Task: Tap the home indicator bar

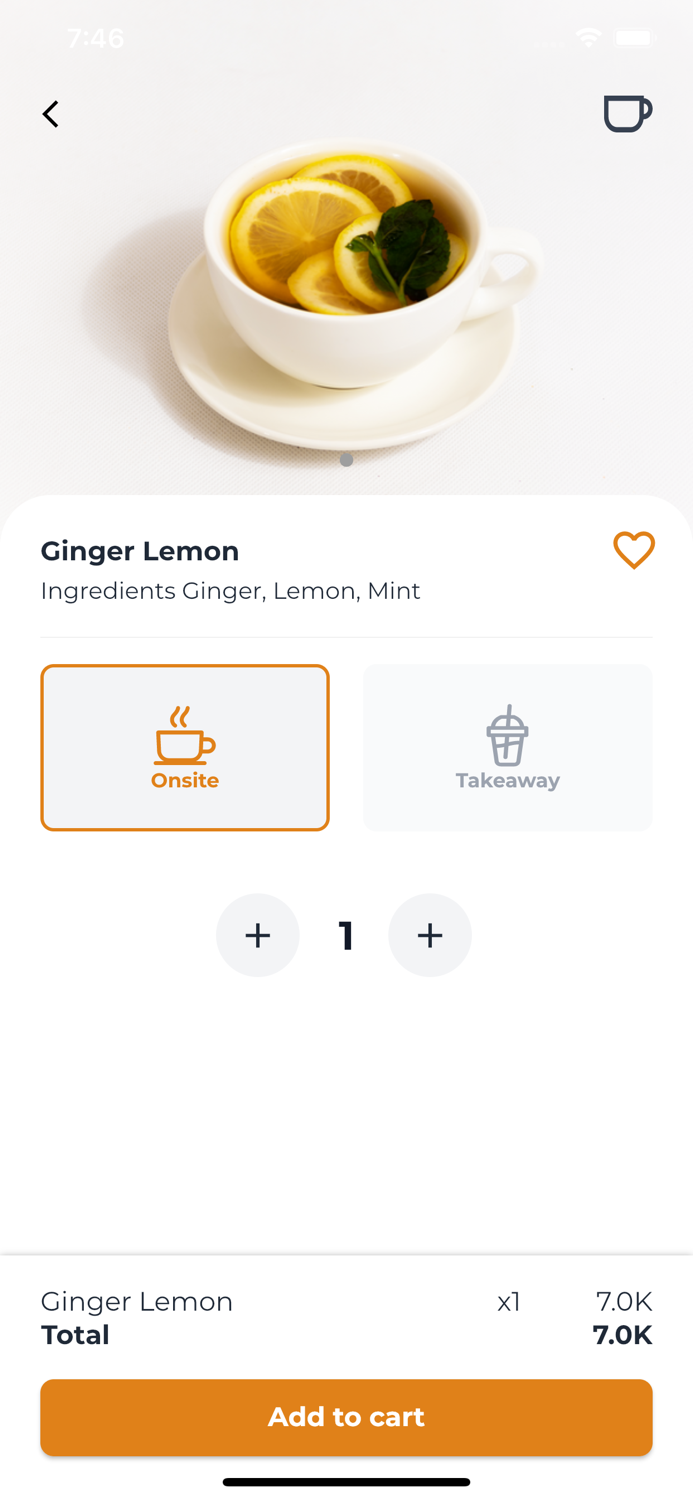Action: click(x=346, y=1482)
